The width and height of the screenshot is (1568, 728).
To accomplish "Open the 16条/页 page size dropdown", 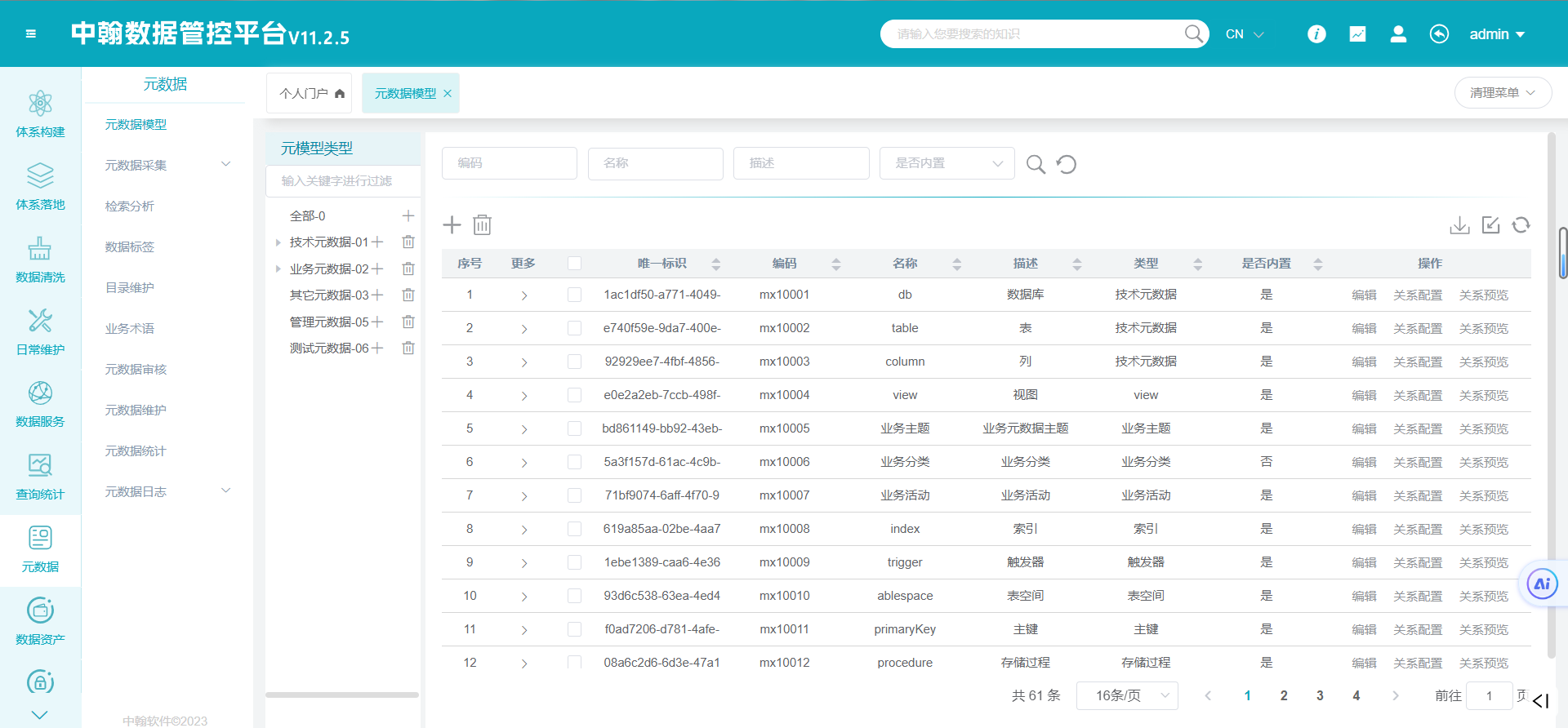I will (x=1127, y=695).
